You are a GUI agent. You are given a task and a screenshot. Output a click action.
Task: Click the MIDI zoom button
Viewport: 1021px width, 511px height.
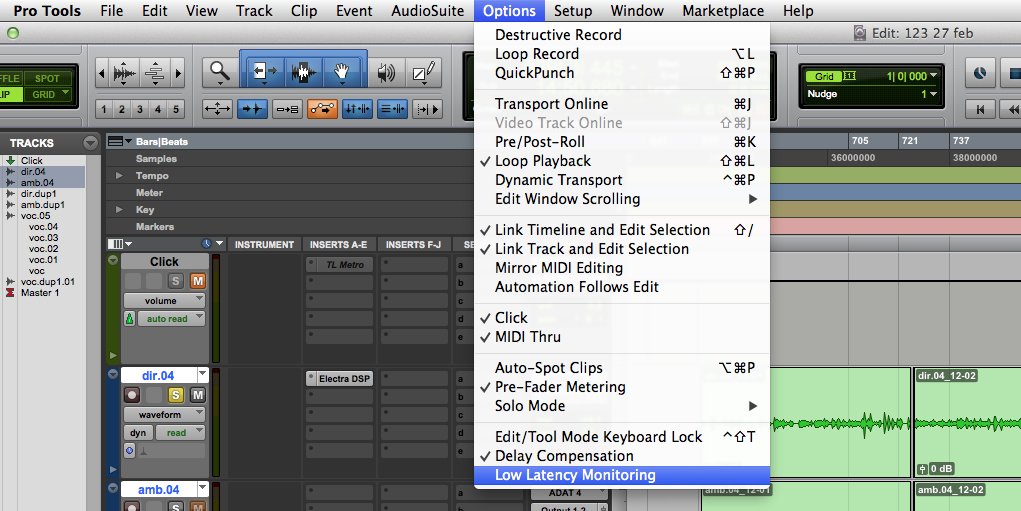point(154,73)
